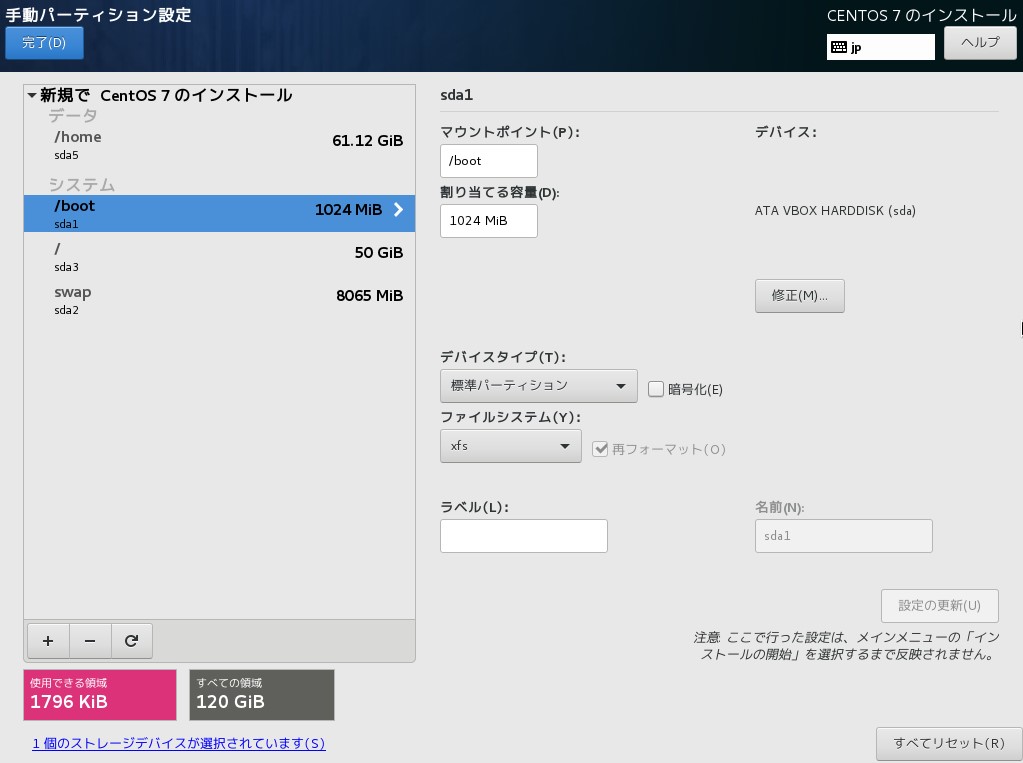Click the 修正(M)... modify device button
Screen dimensions: 1023x763
tap(799, 296)
